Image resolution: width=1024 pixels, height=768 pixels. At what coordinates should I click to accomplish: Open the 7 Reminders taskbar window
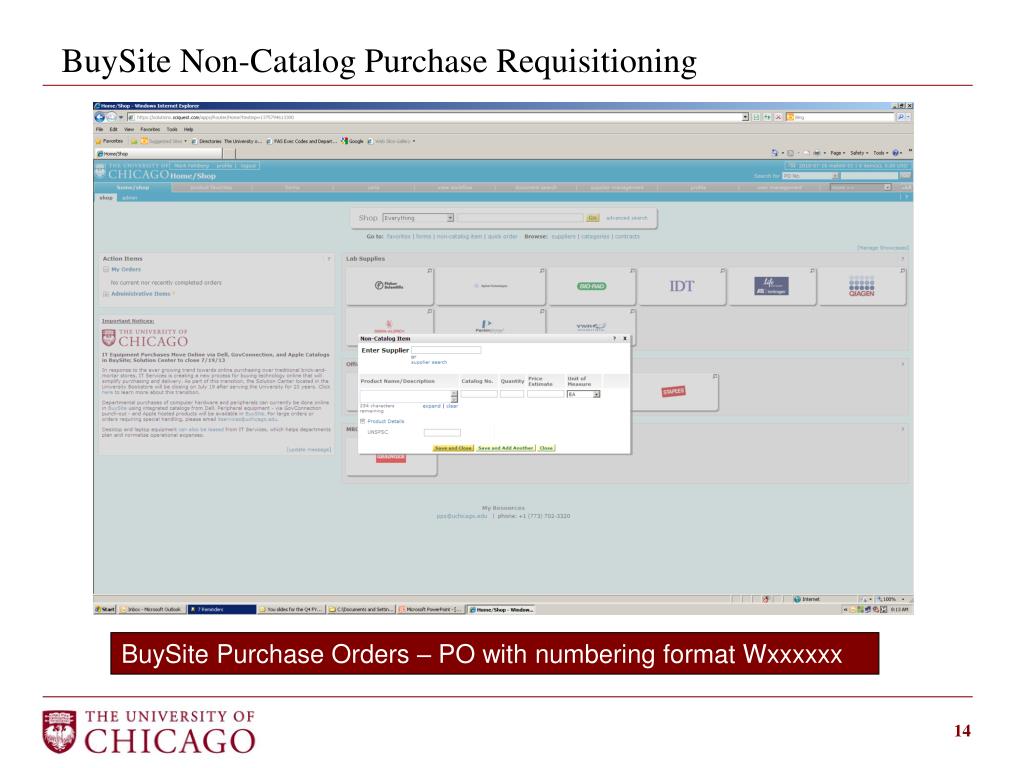point(221,609)
